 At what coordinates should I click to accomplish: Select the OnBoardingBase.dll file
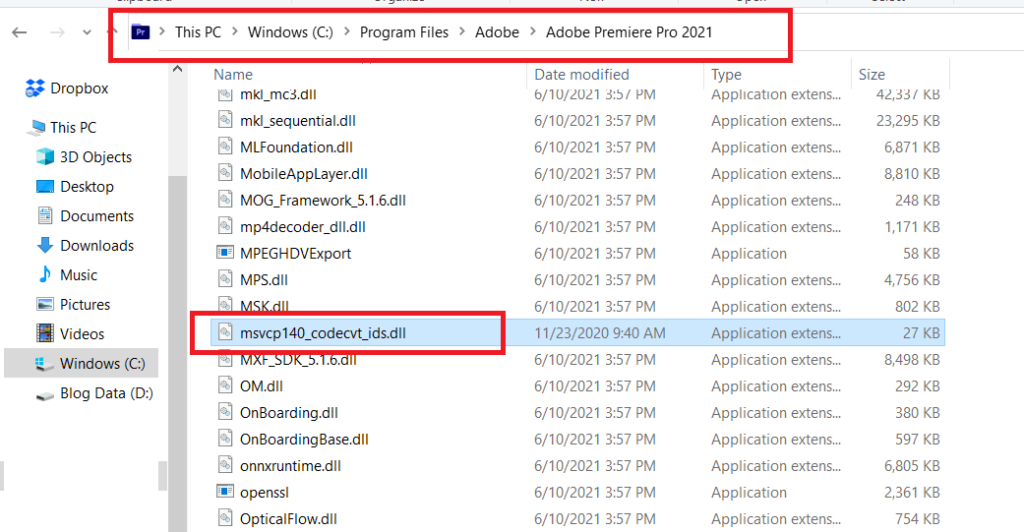pos(304,439)
